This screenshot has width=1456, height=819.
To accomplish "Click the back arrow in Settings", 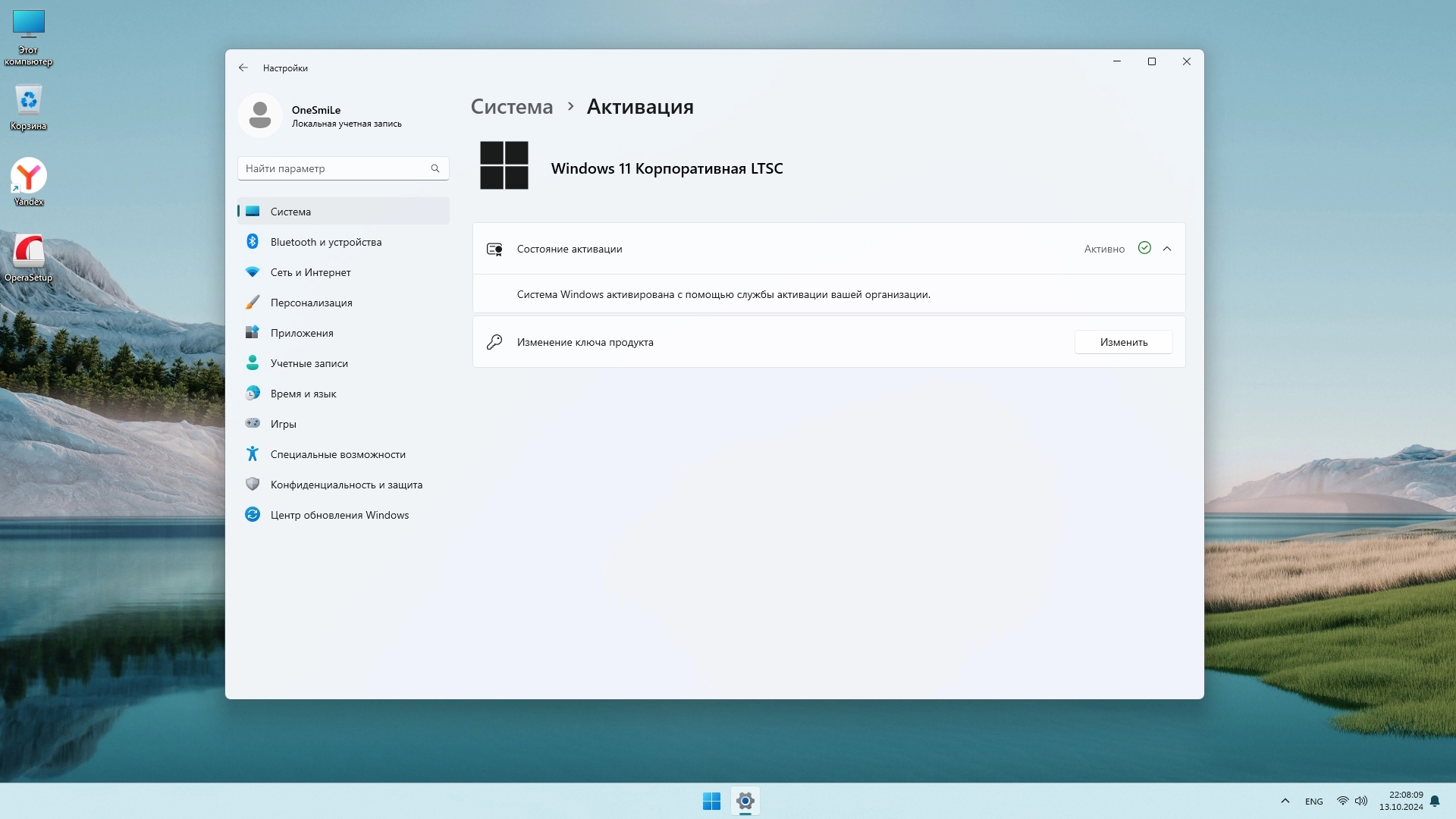I will coord(243,67).
